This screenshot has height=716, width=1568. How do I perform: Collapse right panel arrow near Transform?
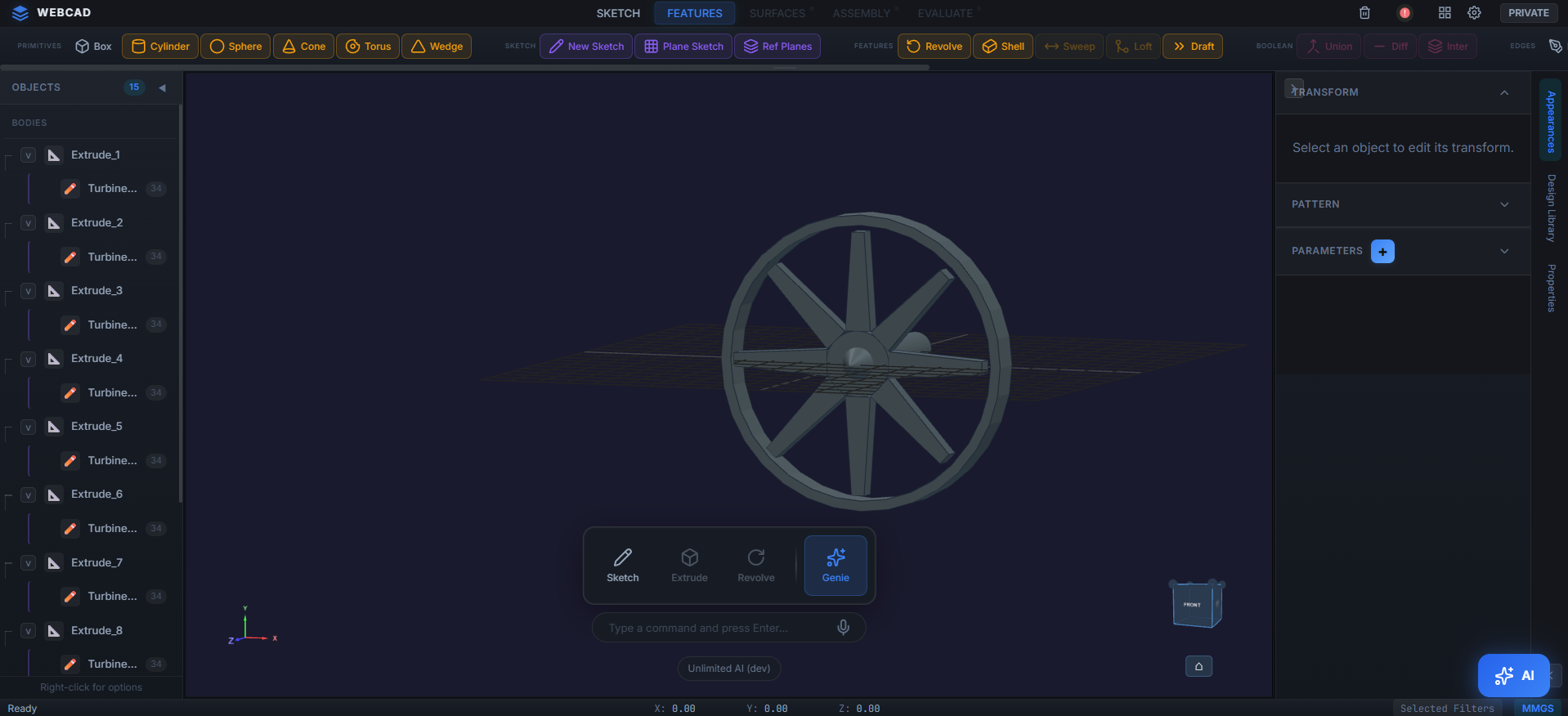pos(1293,87)
